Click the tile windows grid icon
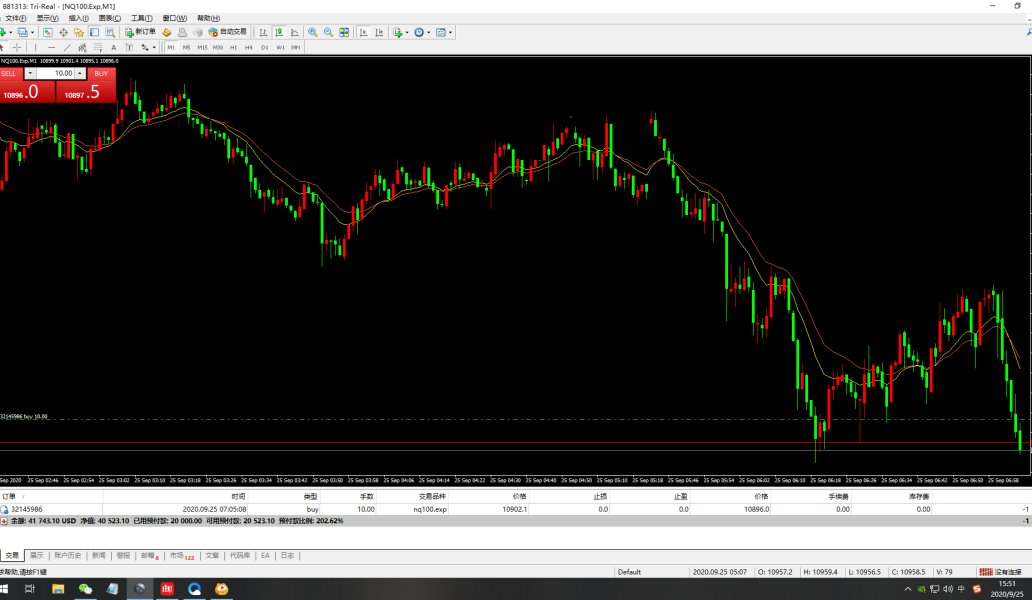1032x600 pixels. (344, 32)
